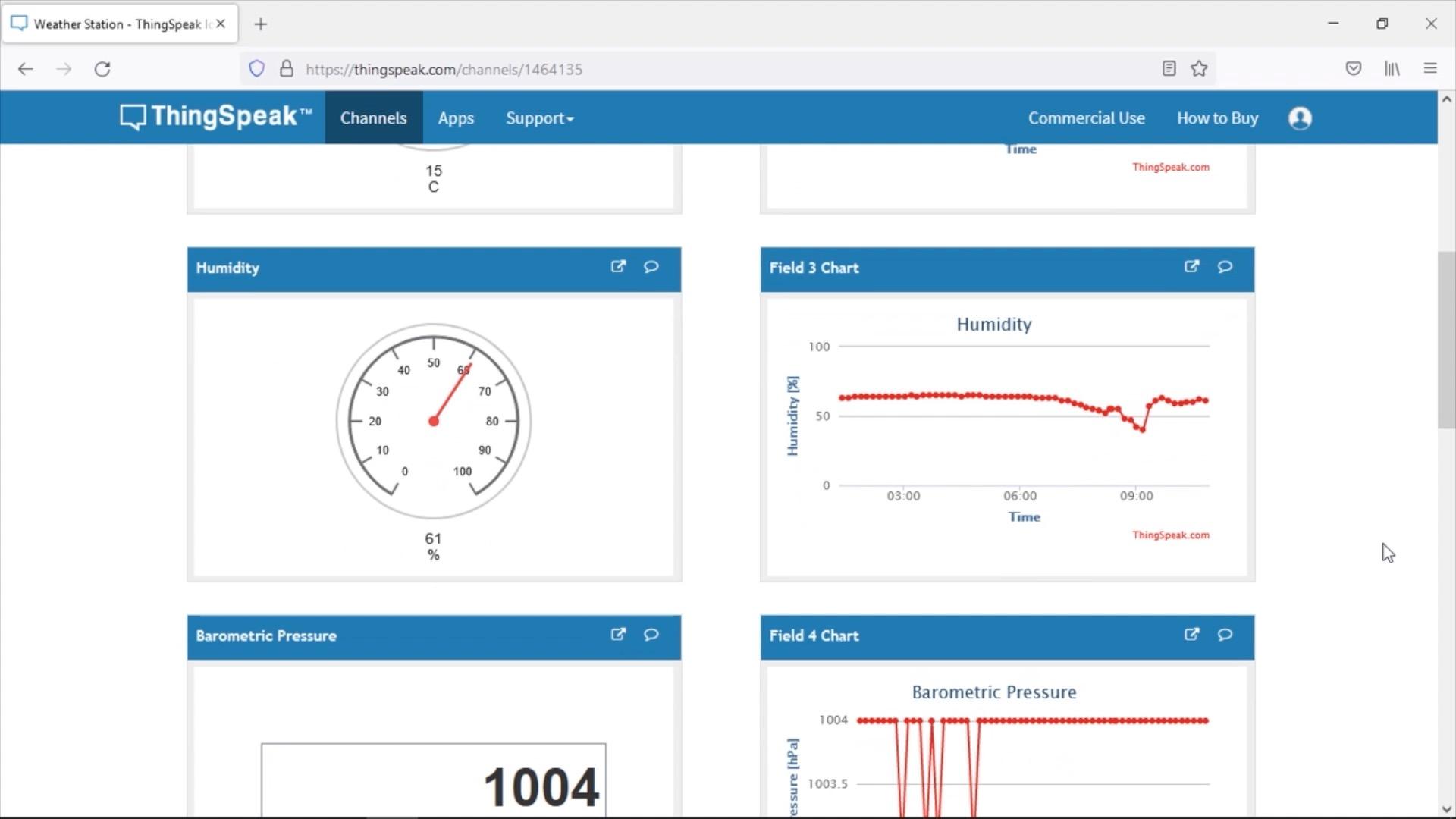Image resolution: width=1456 pixels, height=819 pixels.
Task: Click the ThingSpeak logo to go home
Action: 214,117
